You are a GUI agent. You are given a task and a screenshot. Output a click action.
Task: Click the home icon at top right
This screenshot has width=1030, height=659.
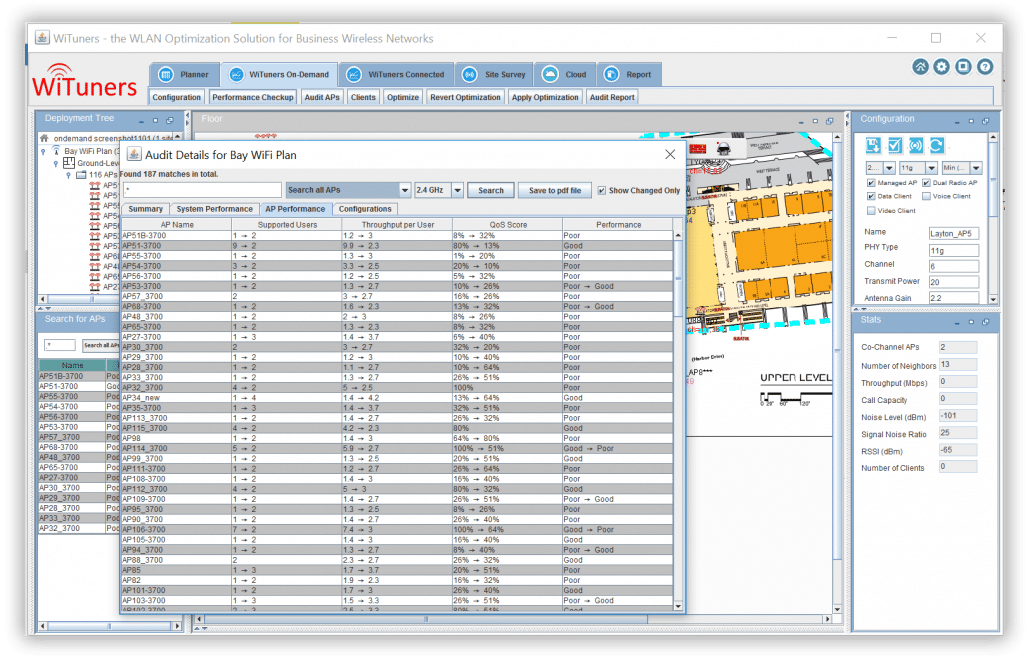tap(920, 67)
